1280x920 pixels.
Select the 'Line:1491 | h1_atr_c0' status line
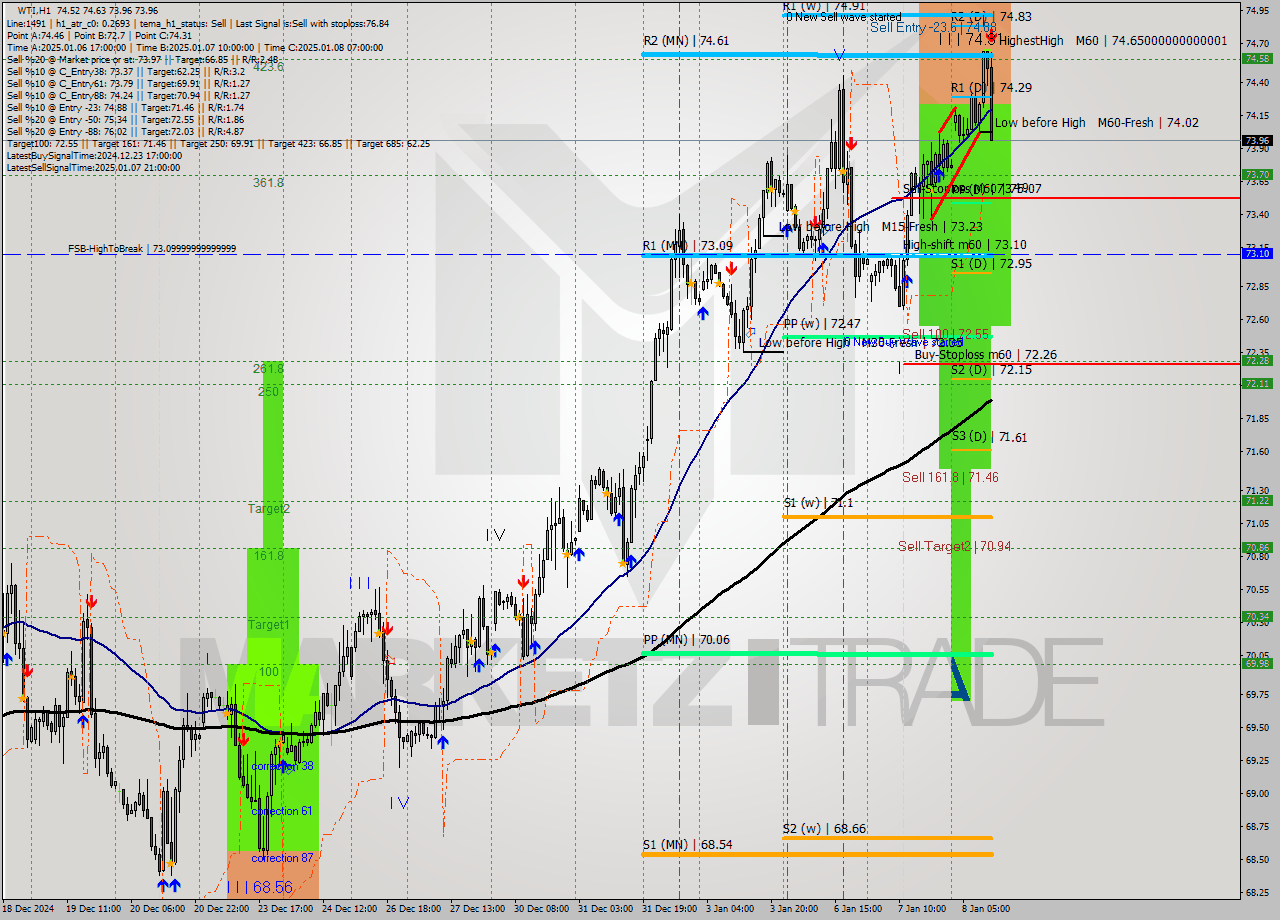(x=197, y=23)
